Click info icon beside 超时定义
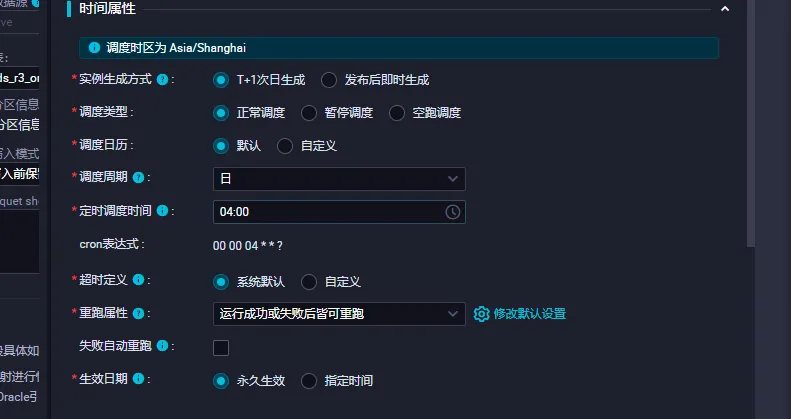 point(138,280)
